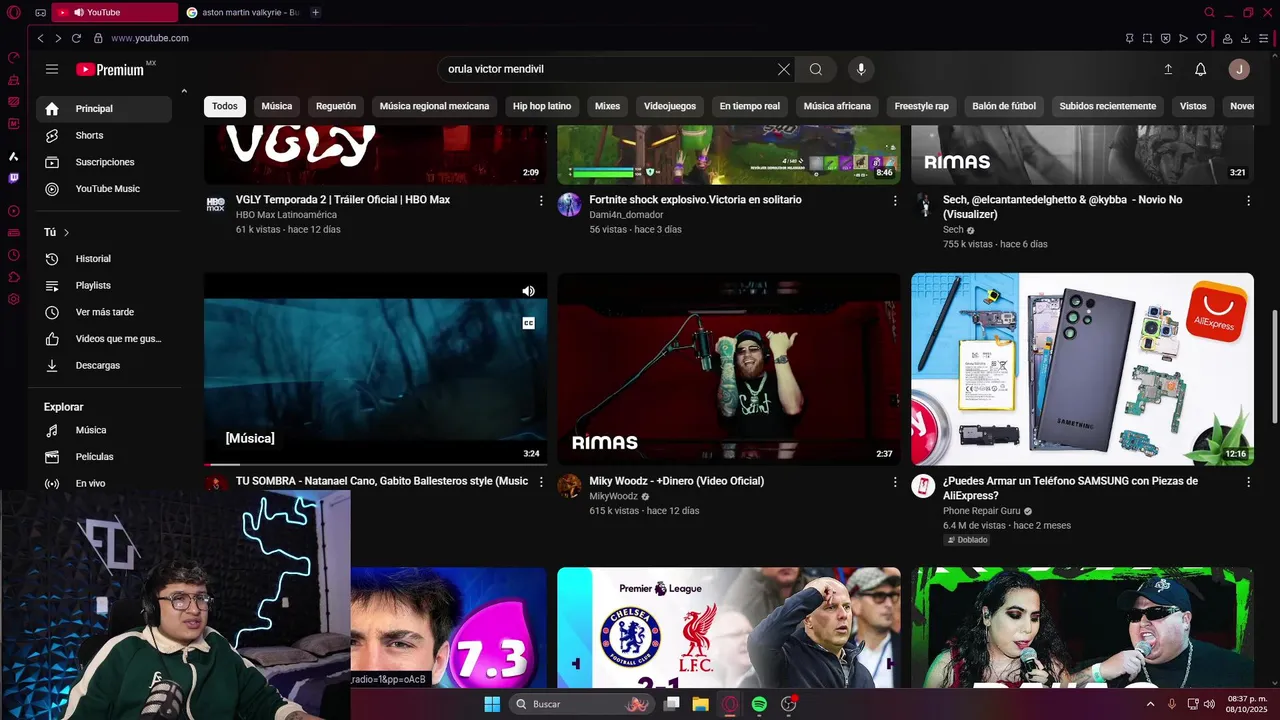Select Música regional mexicana chip

[x=434, y=106]
